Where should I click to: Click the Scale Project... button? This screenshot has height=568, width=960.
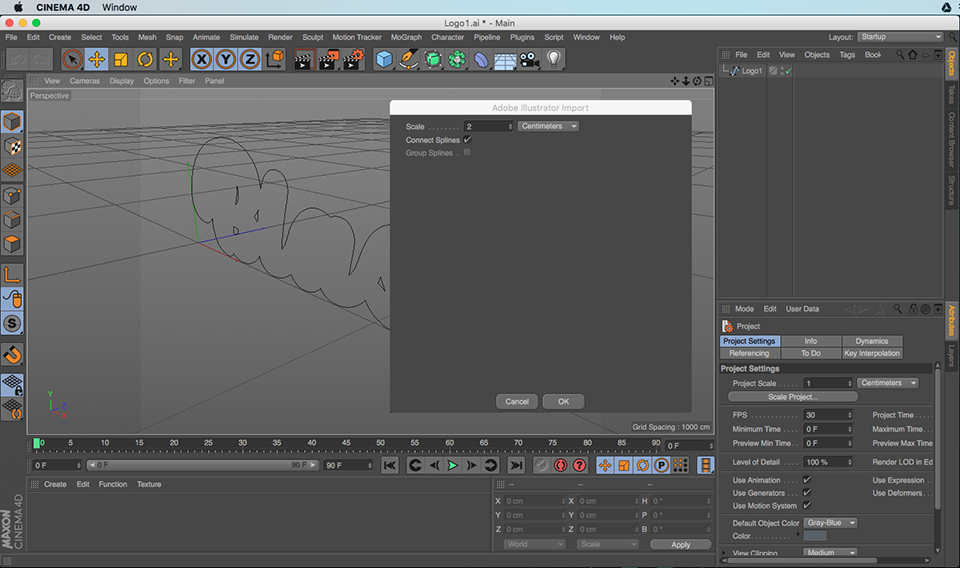coord(793,397)
